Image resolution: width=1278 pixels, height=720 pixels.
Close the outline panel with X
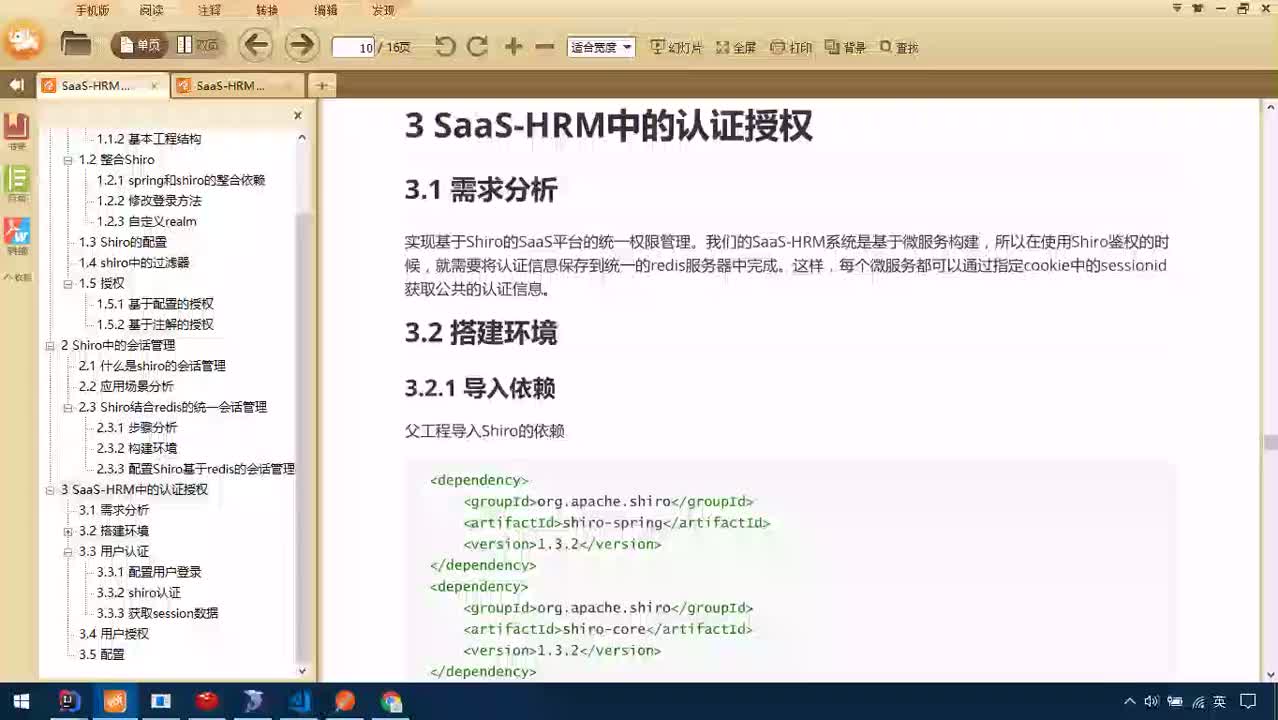pos(297,116)
